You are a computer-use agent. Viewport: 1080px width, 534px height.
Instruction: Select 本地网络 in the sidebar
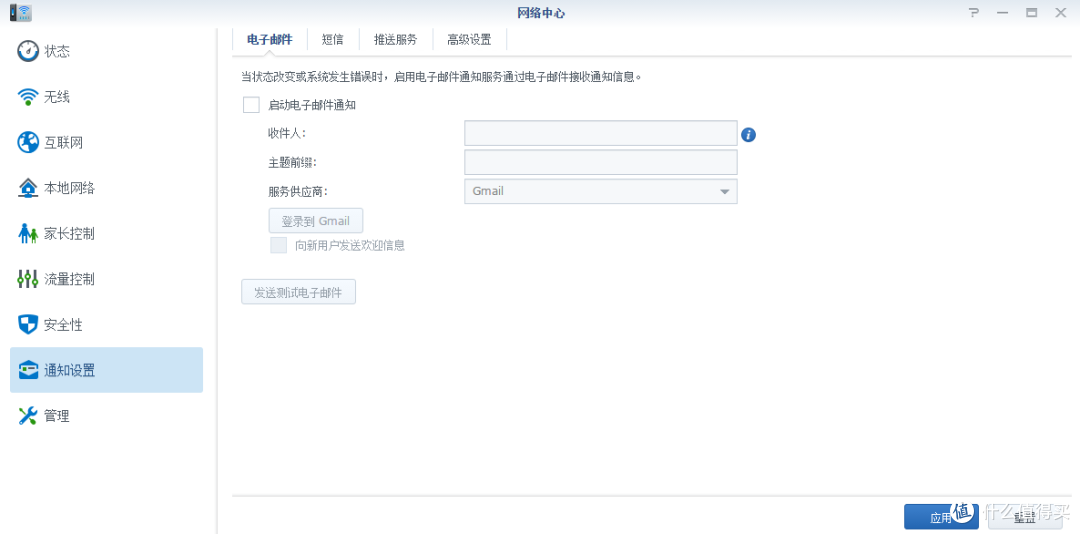point(107,188)
